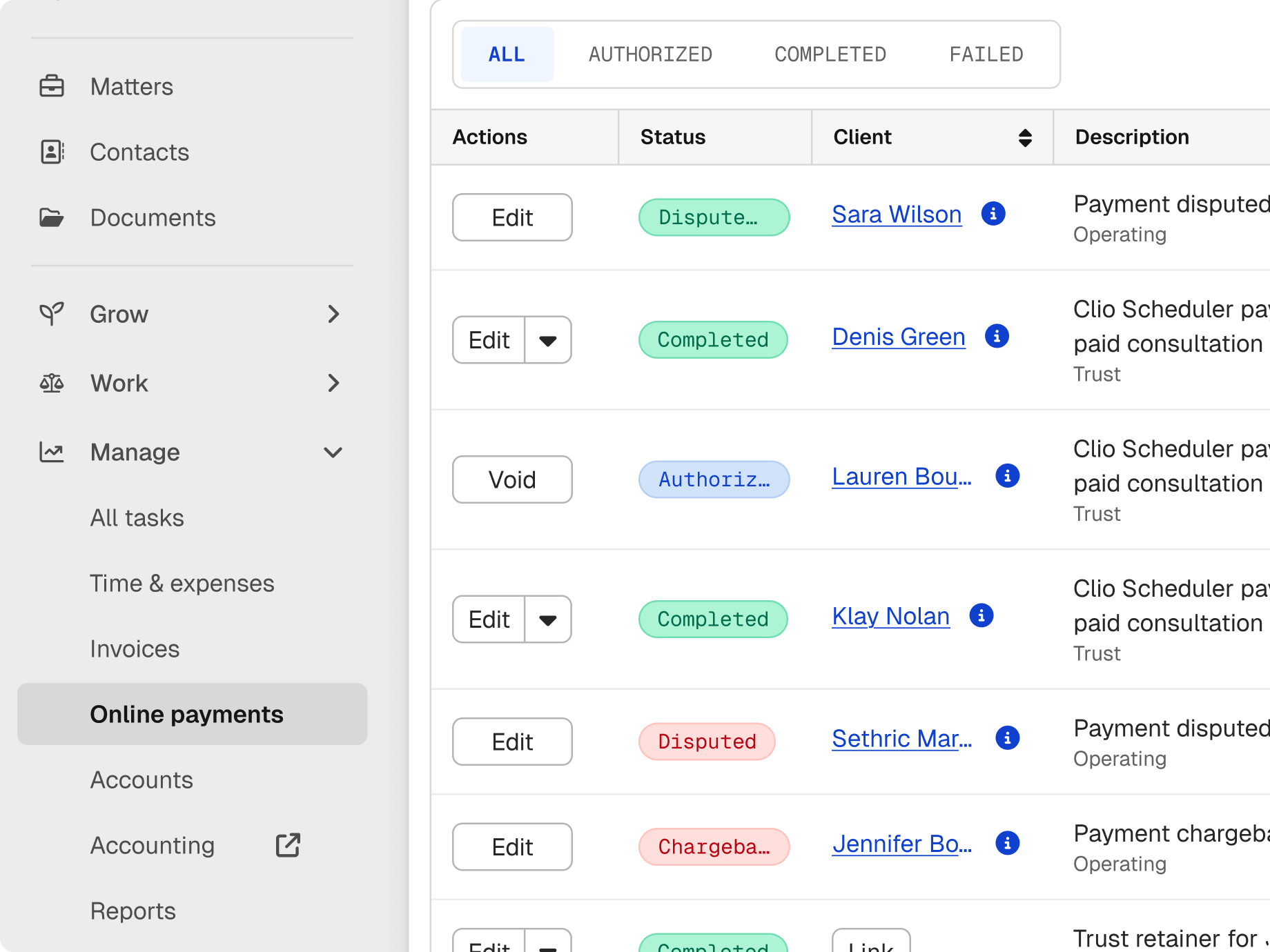Click the Documents folder icon
The image size is (1270, 952).
pyautogui.click(x=52, y=217)
